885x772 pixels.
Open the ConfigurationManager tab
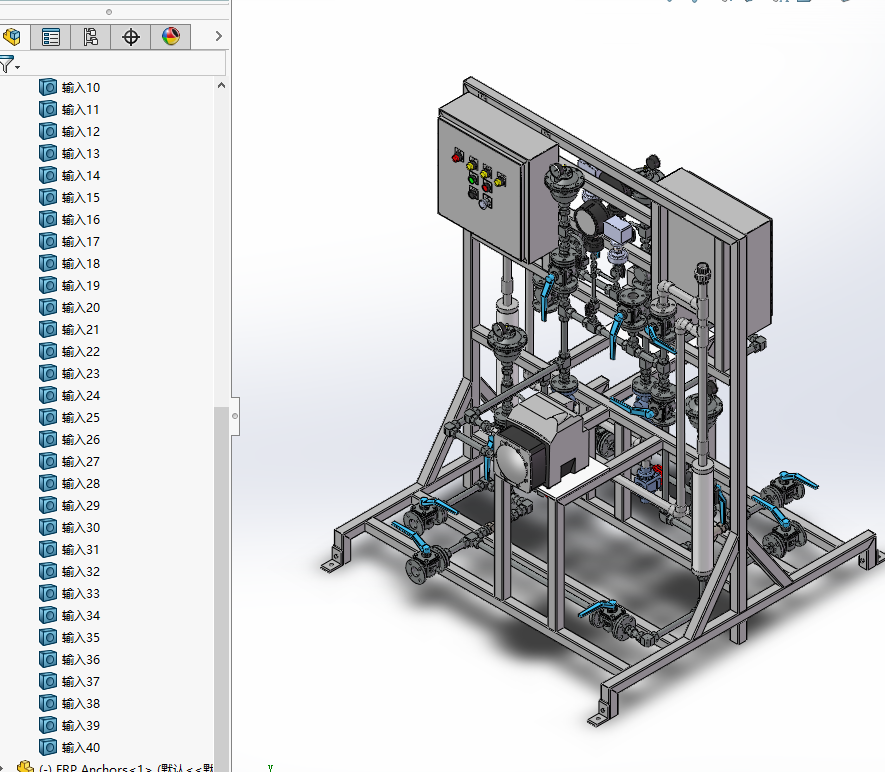[91, 37]
